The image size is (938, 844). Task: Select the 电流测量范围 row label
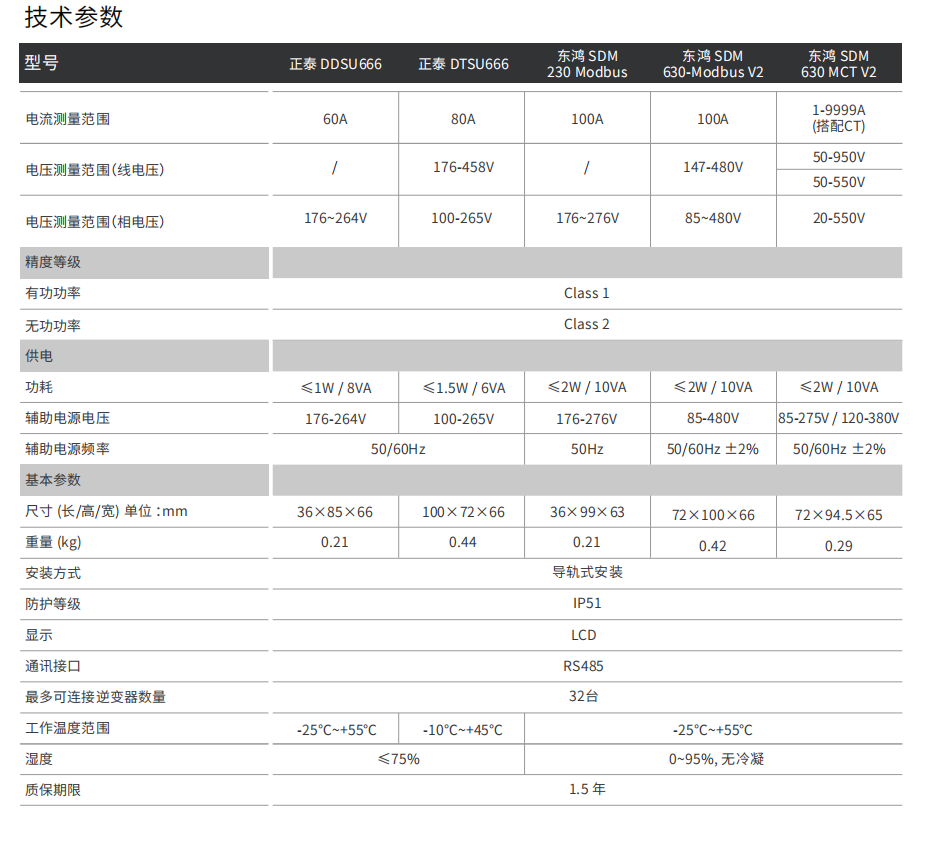coord(68,119)
